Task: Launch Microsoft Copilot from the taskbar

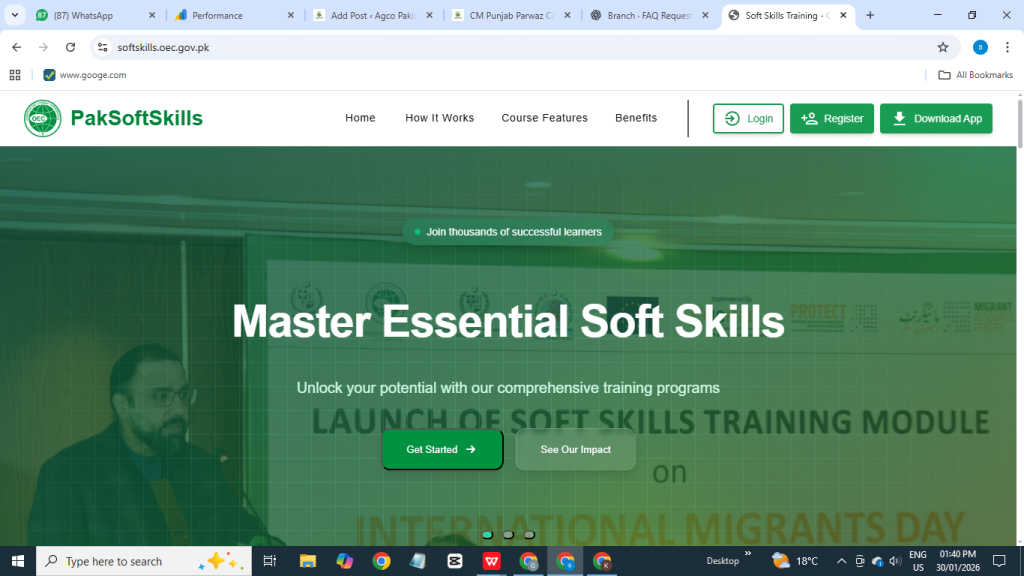Action: pos(344,560)
